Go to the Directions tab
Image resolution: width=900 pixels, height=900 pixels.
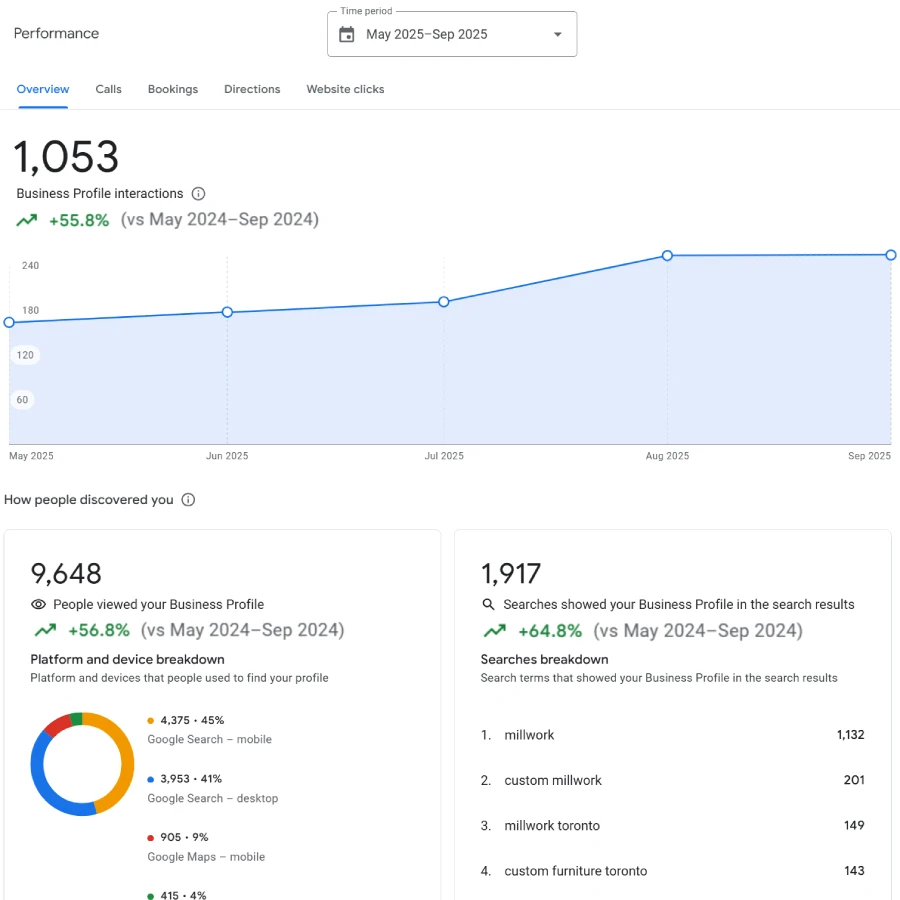tap(251, 89)
